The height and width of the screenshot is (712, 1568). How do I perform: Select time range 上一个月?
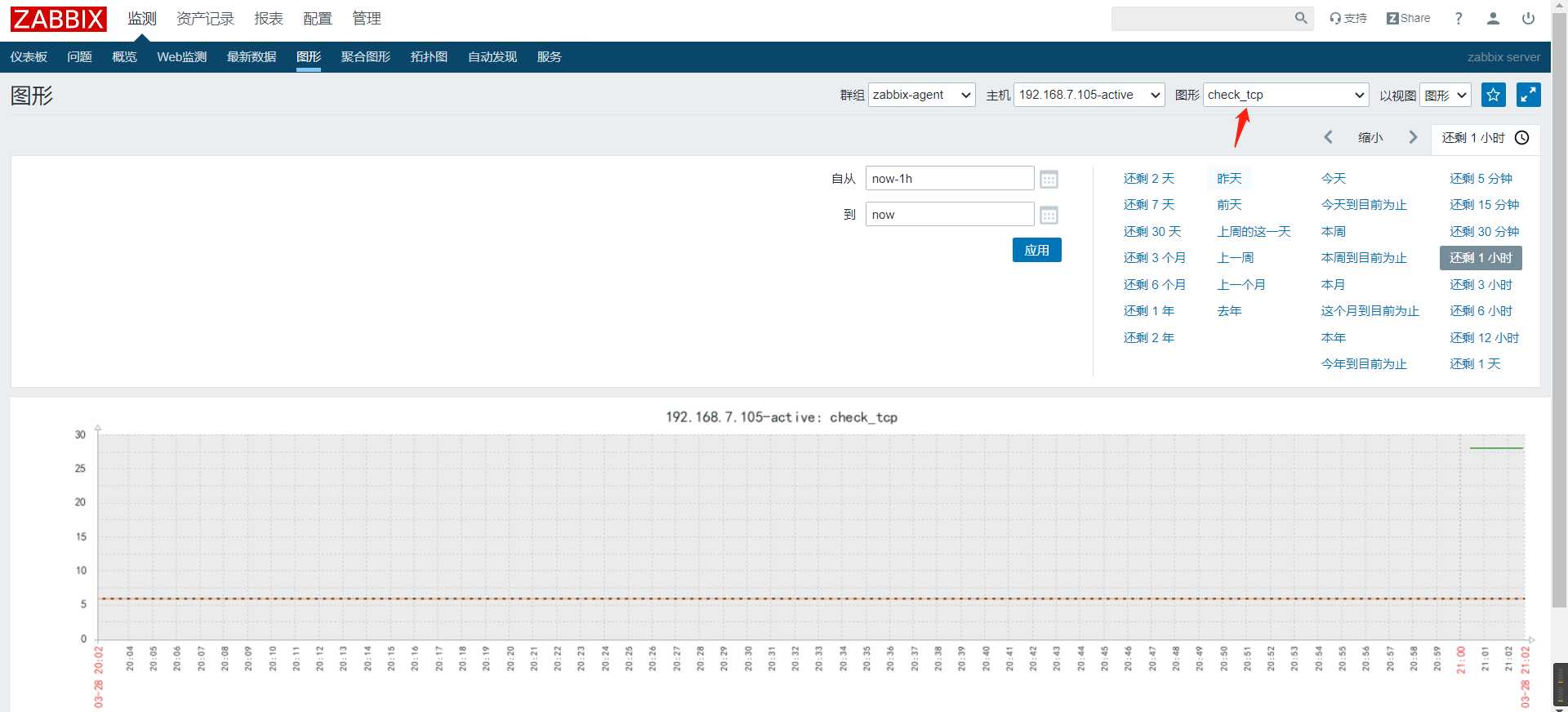coord(1241,284)
